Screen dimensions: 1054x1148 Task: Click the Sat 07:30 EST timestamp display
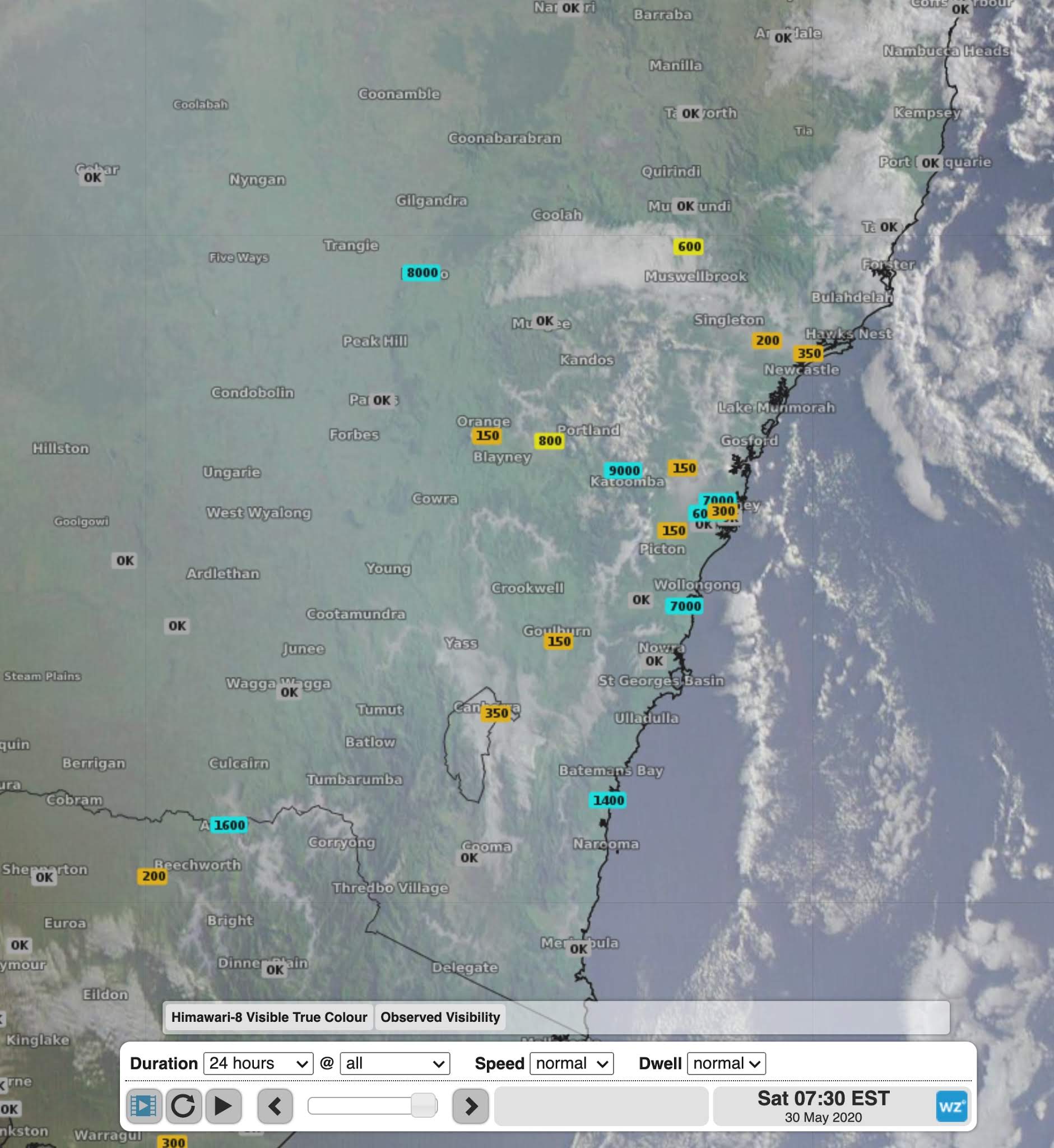tap(822, 1105)
